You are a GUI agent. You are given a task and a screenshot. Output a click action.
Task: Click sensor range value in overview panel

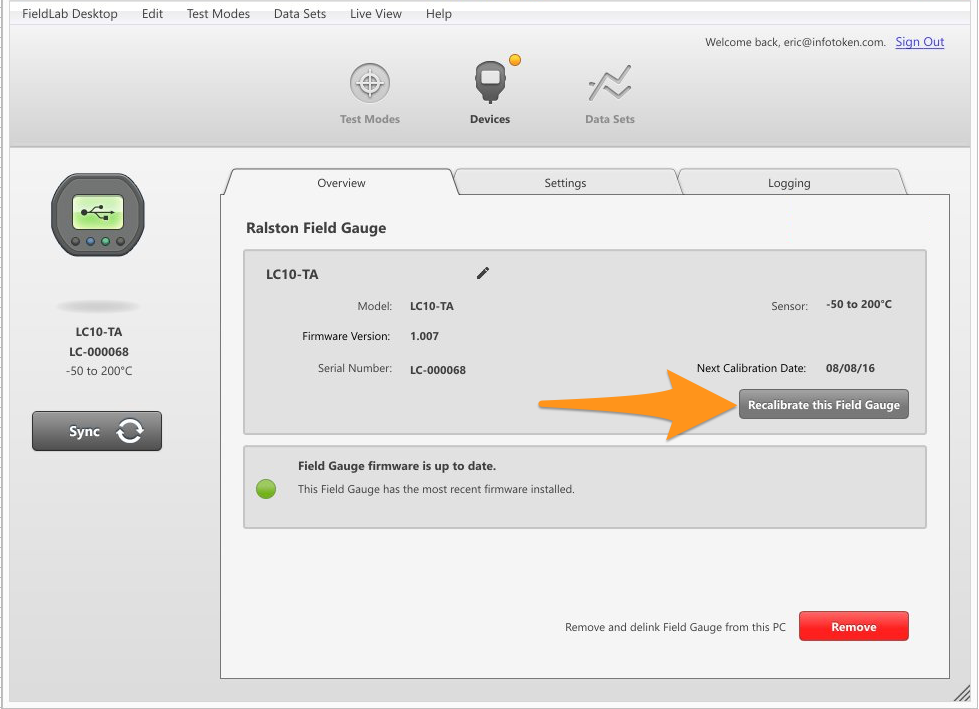coord(859,304)
